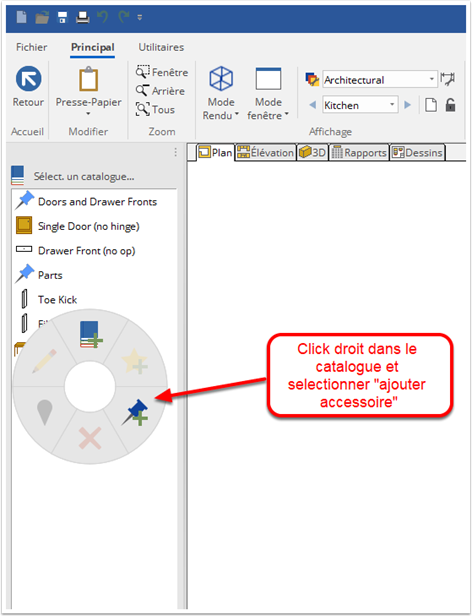Select the Parts category
Image resolution: width=472 pixels, height=616 pixels.
(50, 275)
